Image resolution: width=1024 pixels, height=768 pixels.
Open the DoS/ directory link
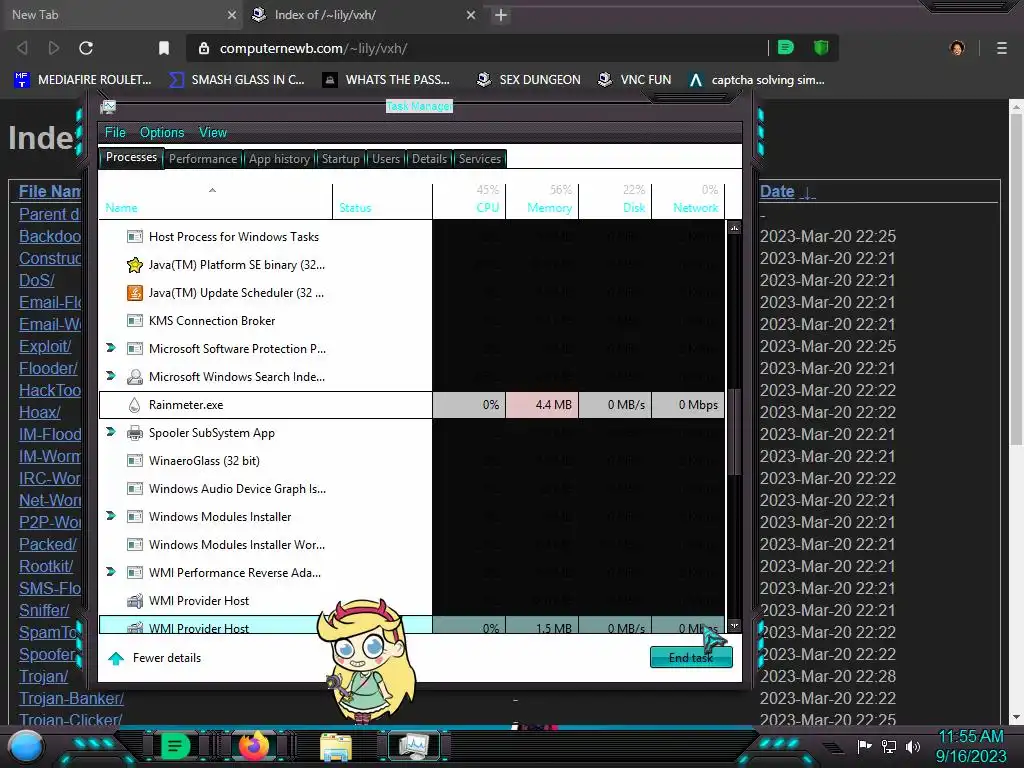(37, 280)
